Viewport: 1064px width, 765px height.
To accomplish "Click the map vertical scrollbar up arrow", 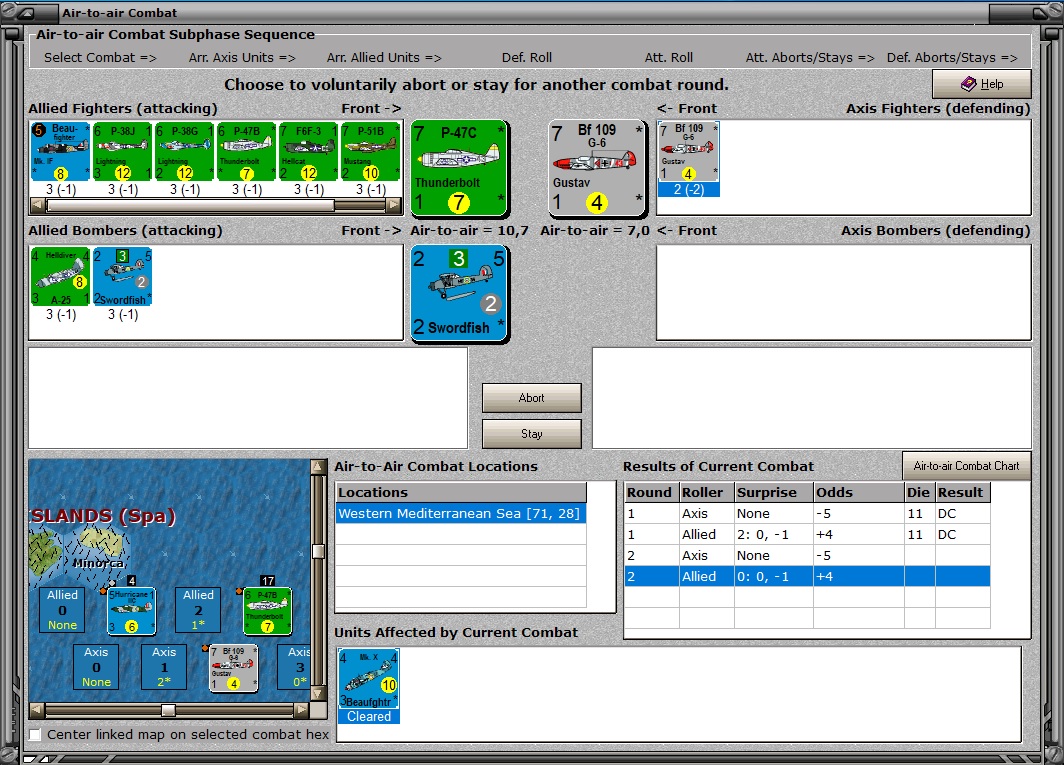I will [318, 467].
